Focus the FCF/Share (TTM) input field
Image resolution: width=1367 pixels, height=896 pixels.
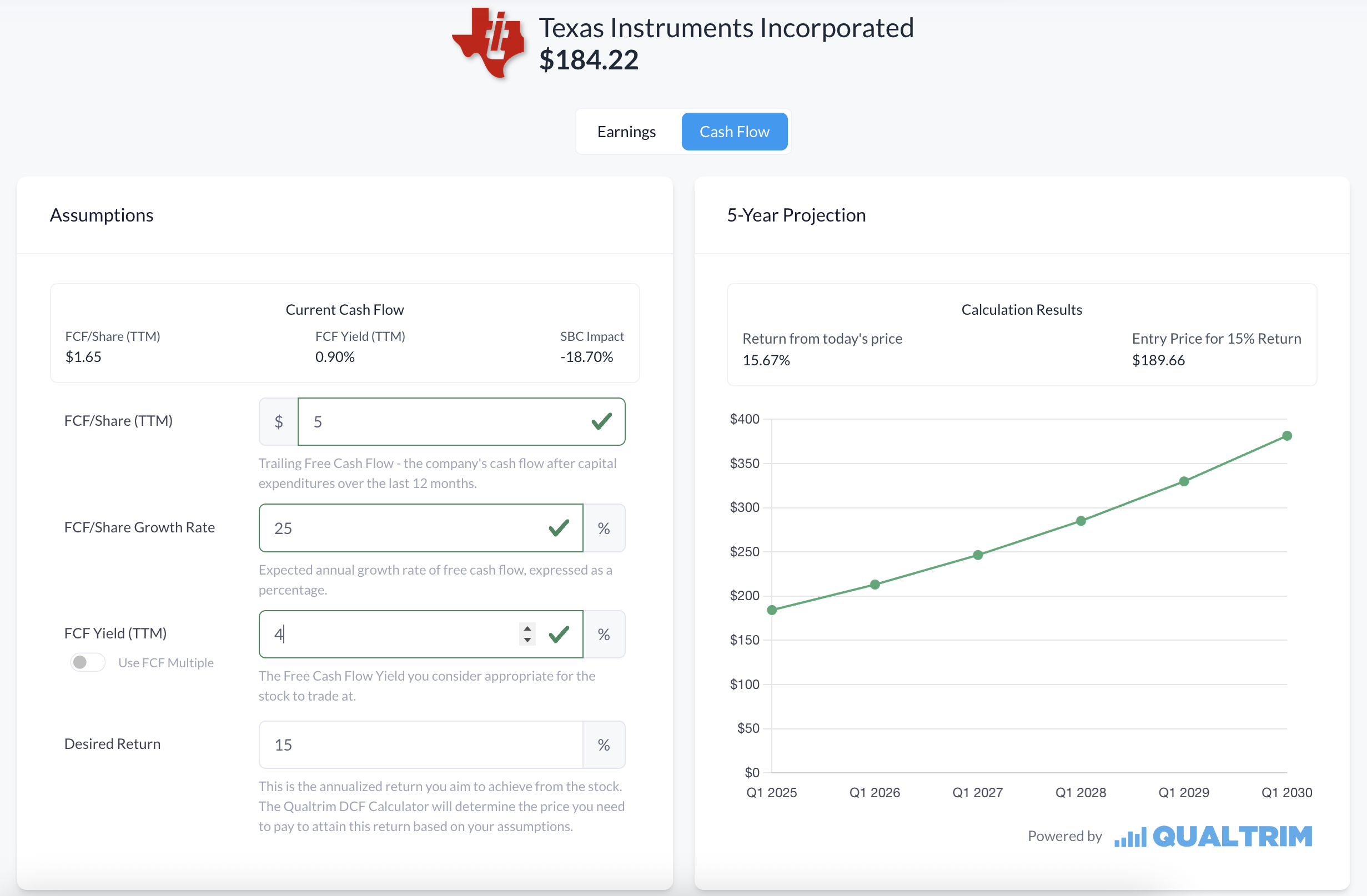pyautogui.click(x=461, y=421)
